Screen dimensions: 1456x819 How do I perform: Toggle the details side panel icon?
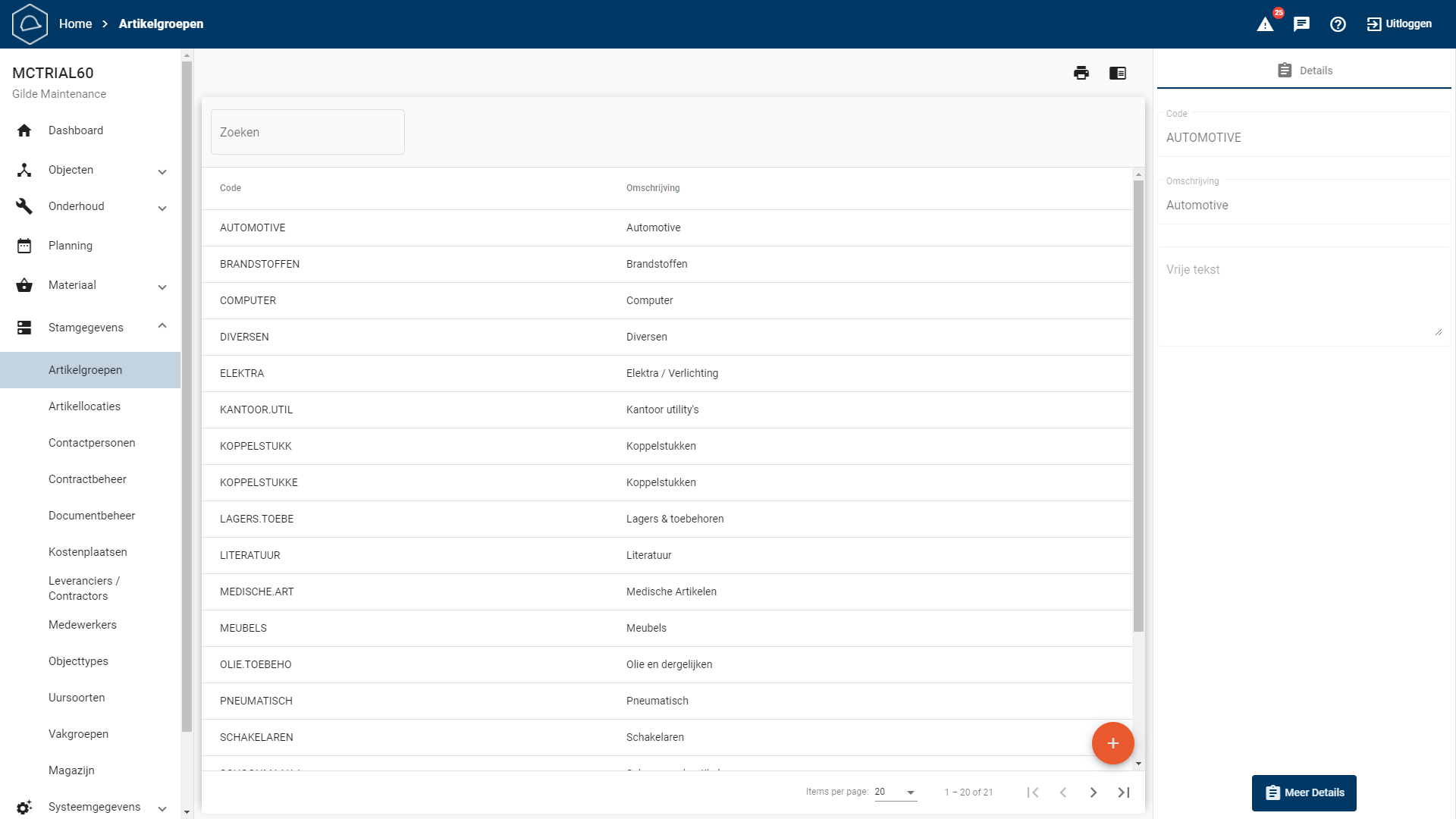tap(1118, 73)
